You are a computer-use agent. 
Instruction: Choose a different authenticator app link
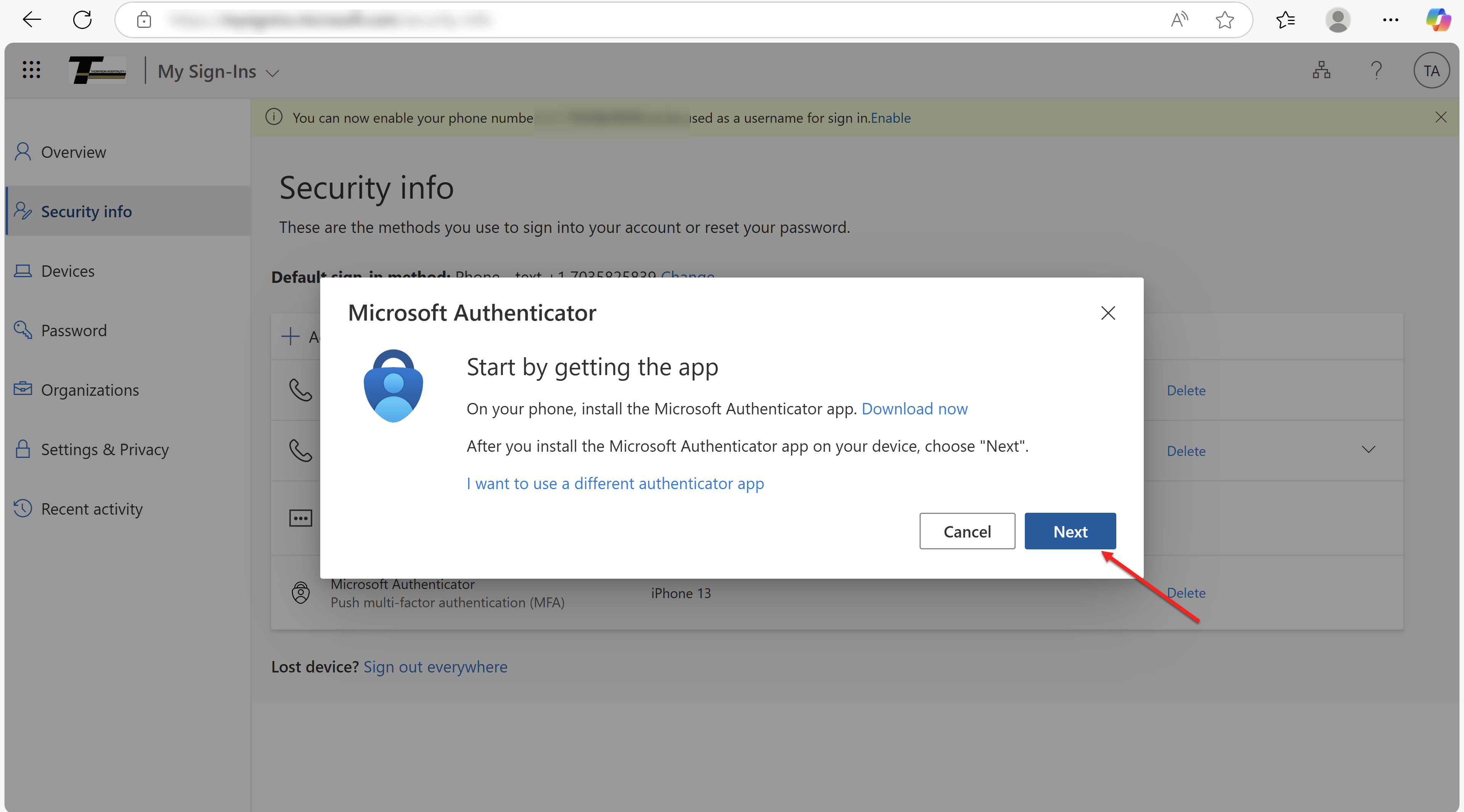click(615, 483)
